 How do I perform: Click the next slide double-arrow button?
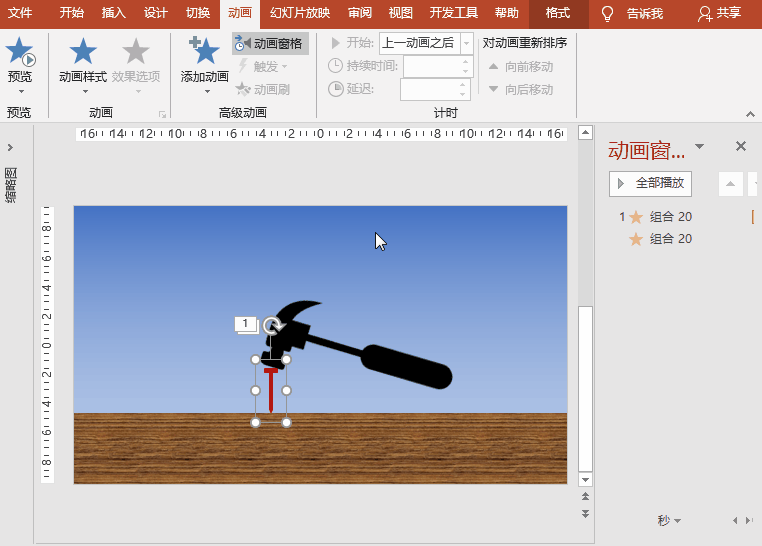[x=586, y=513]
